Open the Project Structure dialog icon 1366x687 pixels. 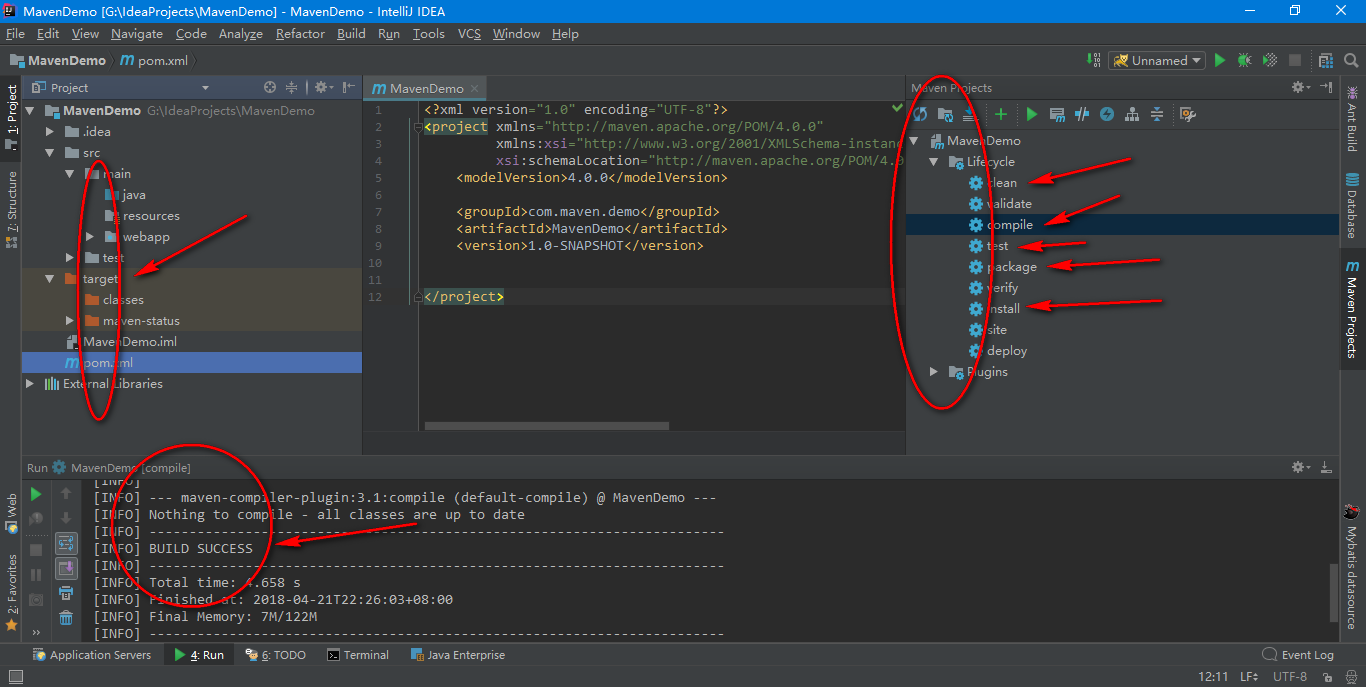[1326, 60]
